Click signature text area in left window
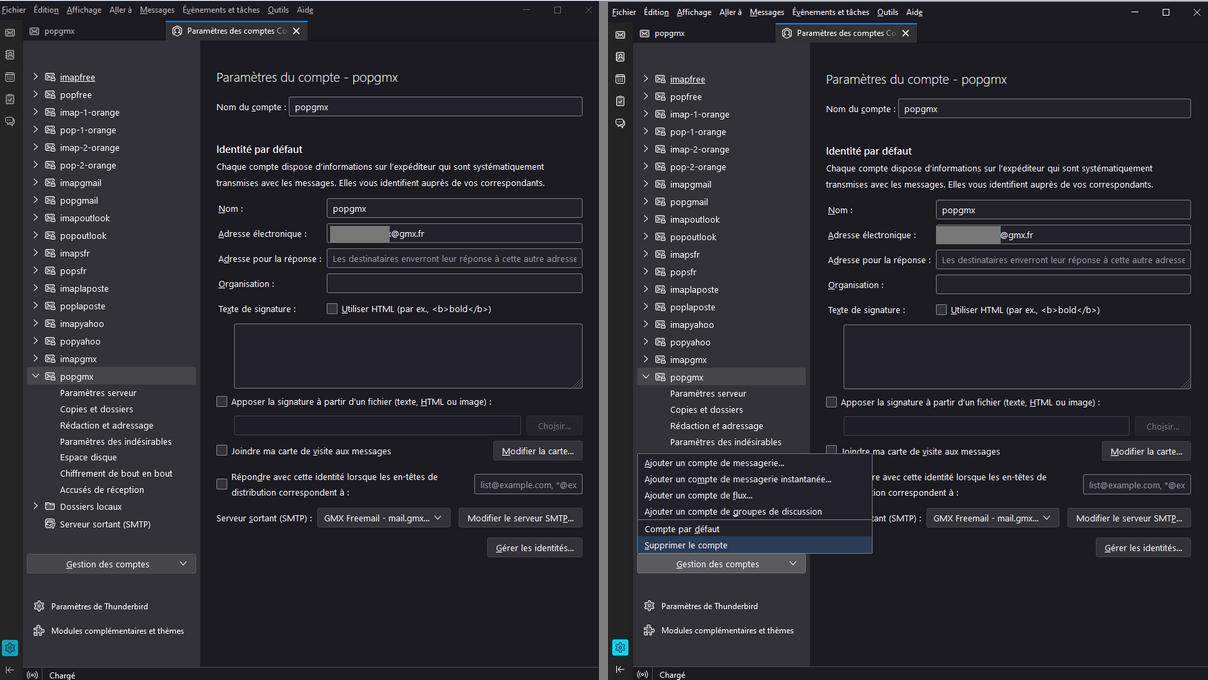The width and height of the screenshot is (1208, 680). click(408, 356)
